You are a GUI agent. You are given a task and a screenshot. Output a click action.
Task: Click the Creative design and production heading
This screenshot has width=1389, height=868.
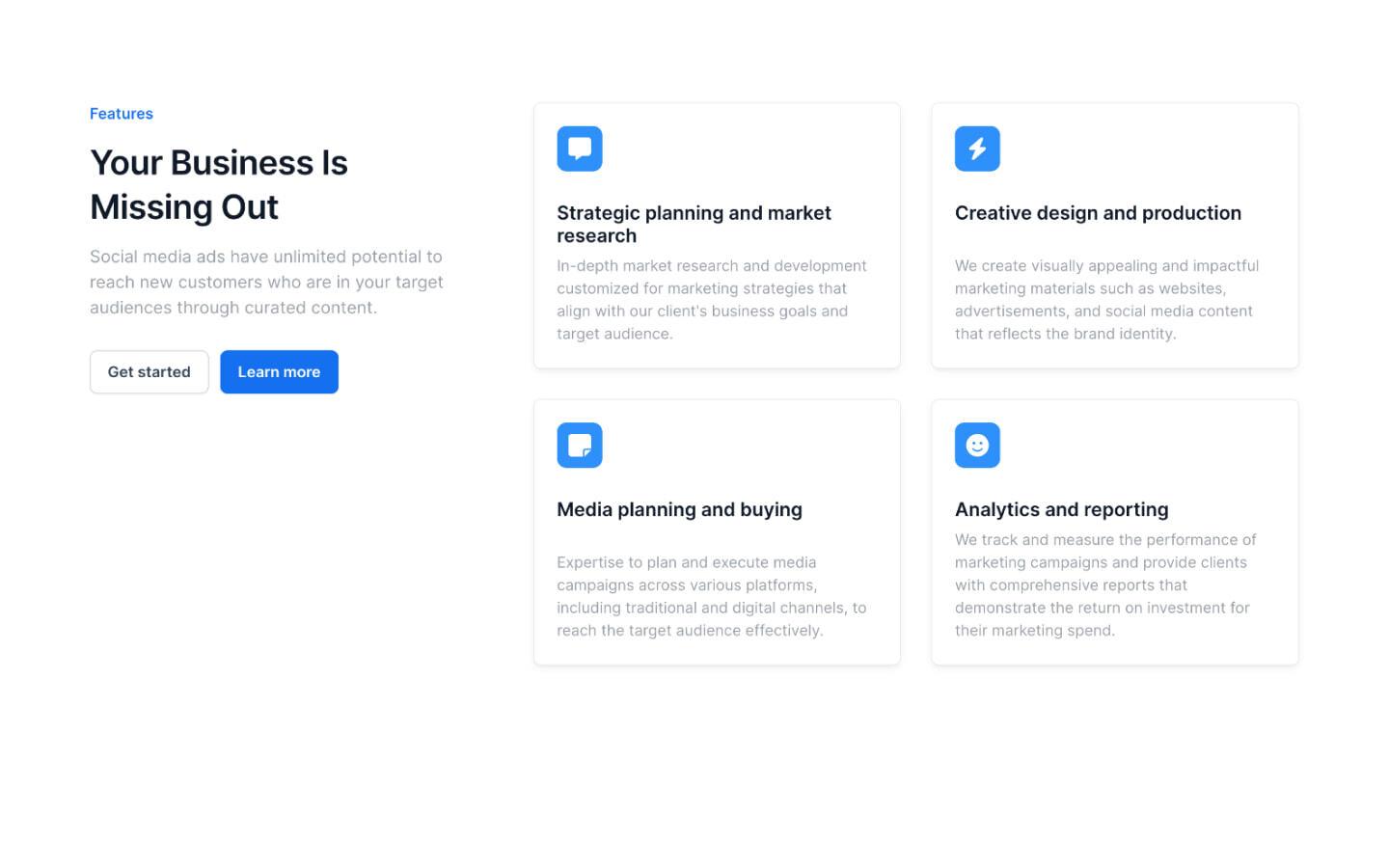(1098, 212)
